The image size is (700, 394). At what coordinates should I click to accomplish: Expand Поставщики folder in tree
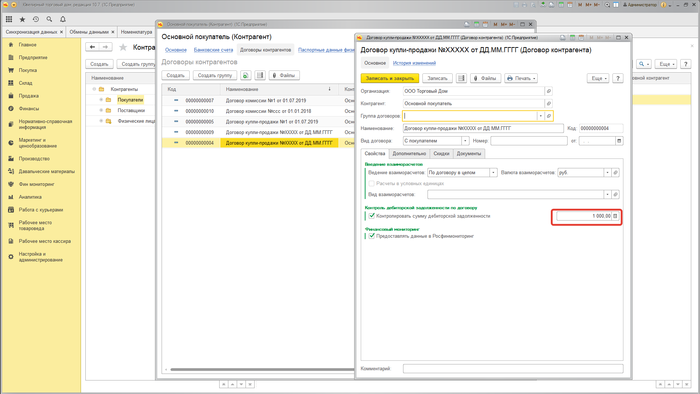(101, 110)
